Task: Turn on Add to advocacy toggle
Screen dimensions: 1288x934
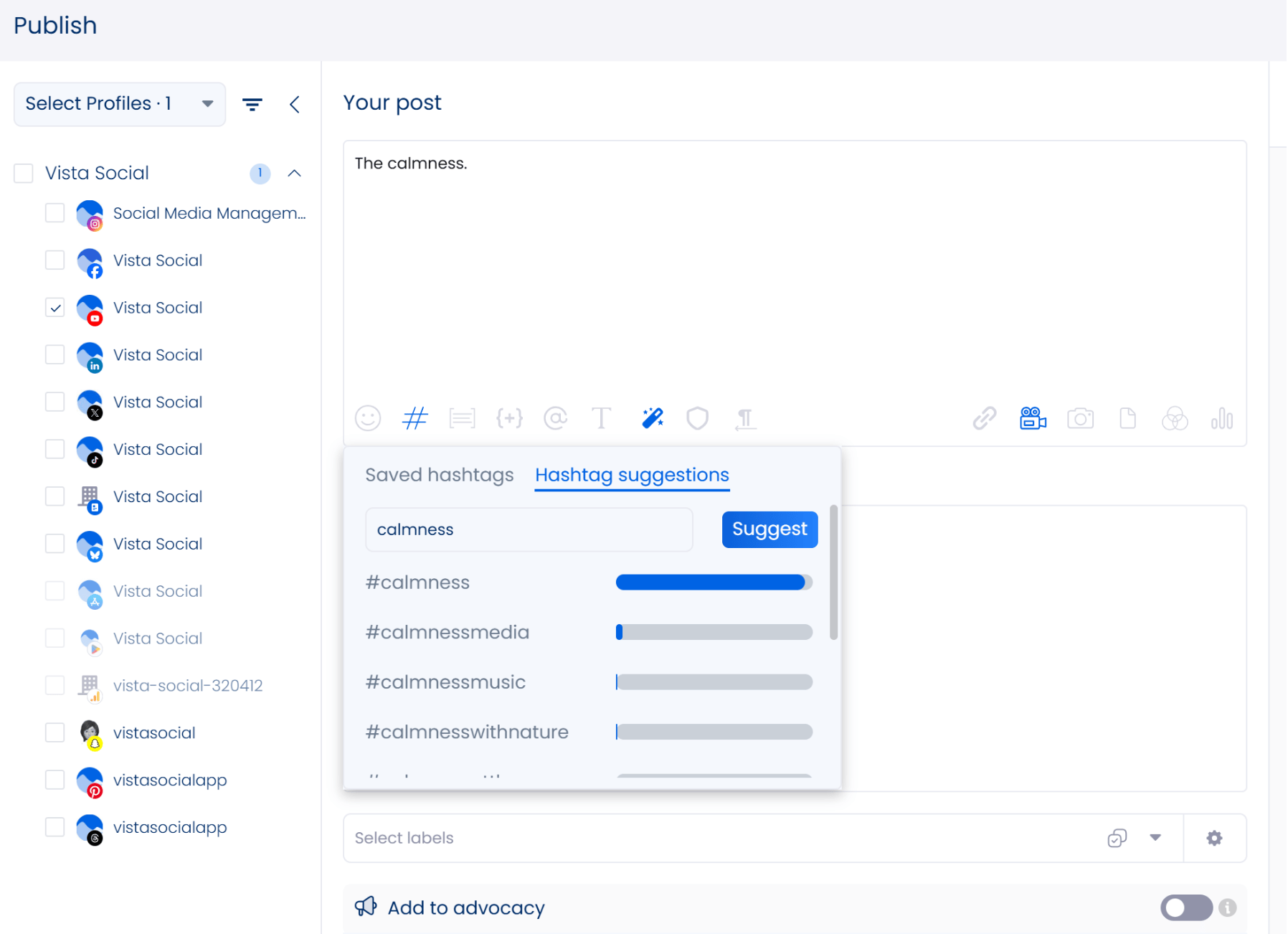Action: pos(1186,907)
